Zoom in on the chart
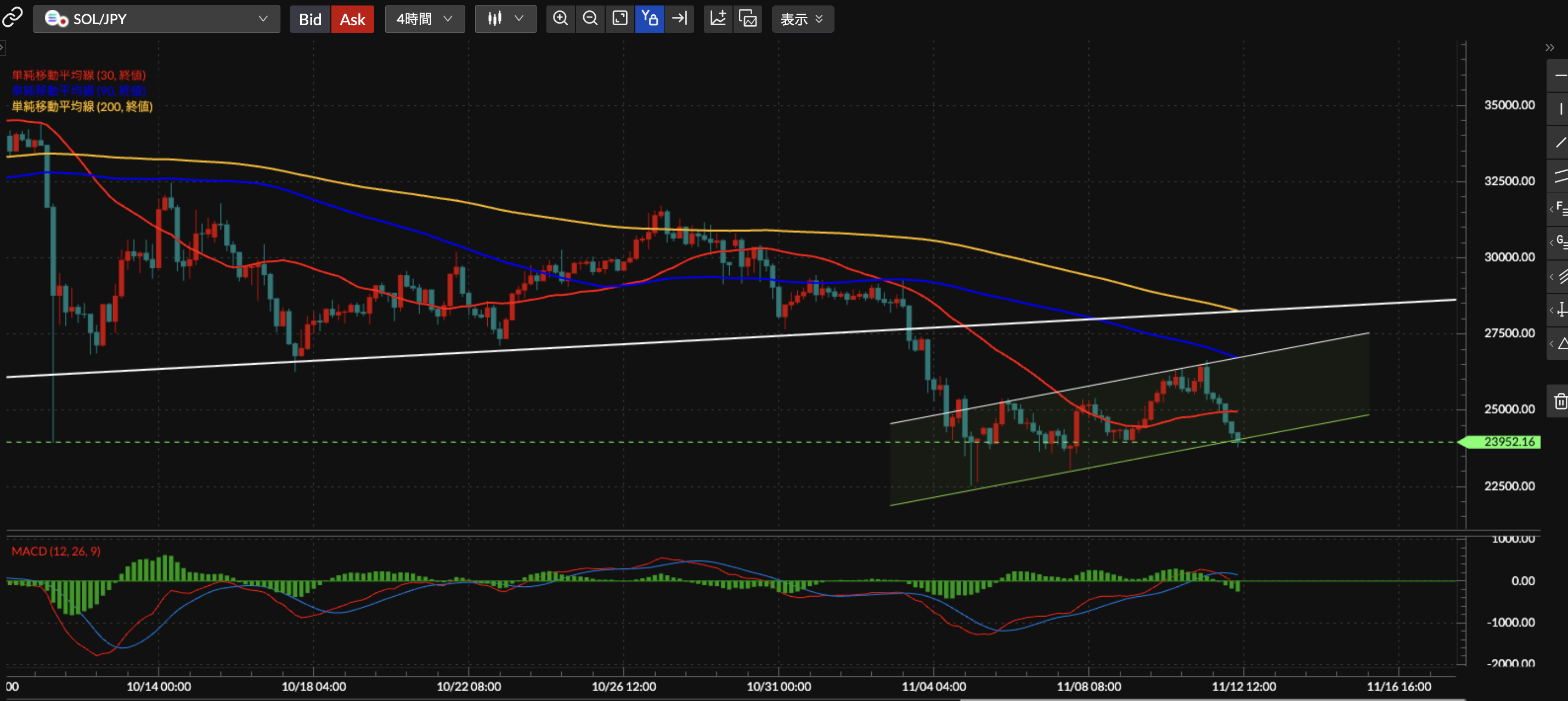This screenshot has width=1568, height=701. [560, 19]
